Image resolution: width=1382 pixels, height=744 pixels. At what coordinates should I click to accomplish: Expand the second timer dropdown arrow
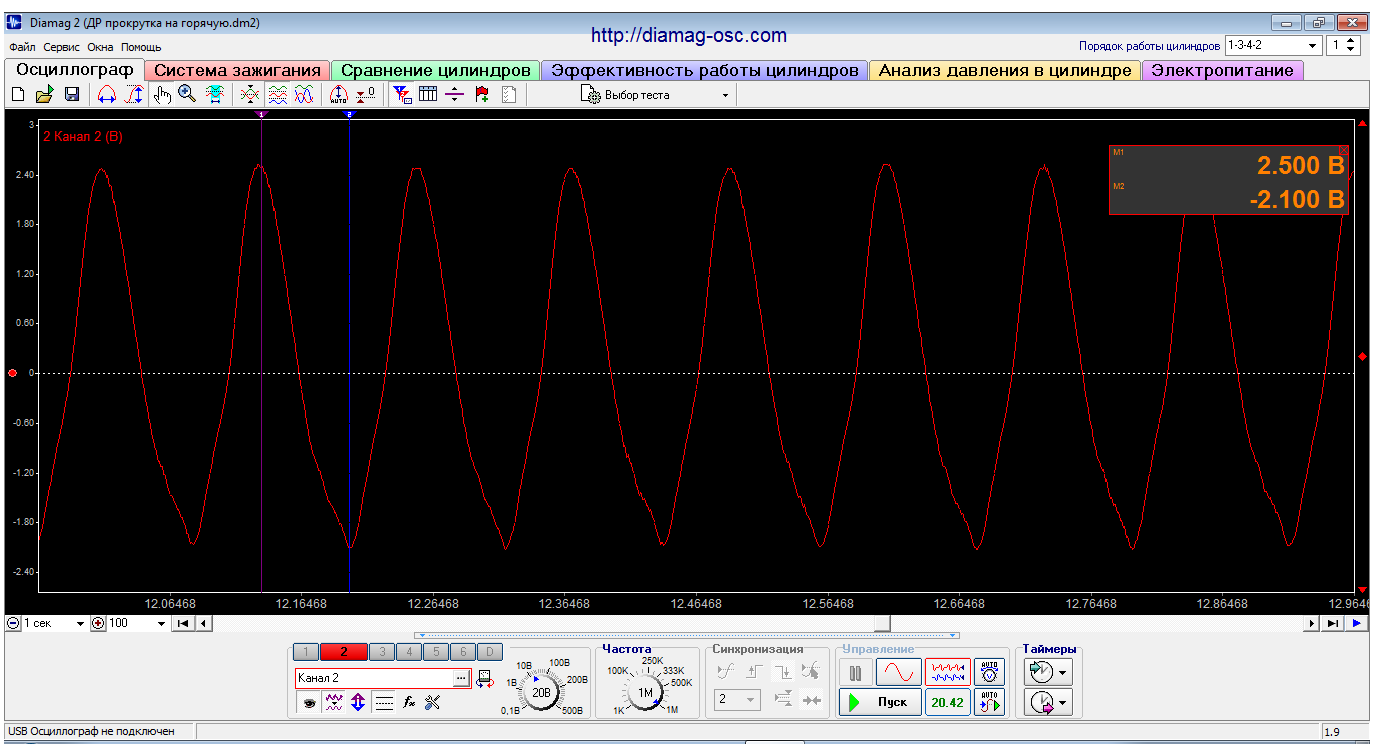pos(1063,704)
